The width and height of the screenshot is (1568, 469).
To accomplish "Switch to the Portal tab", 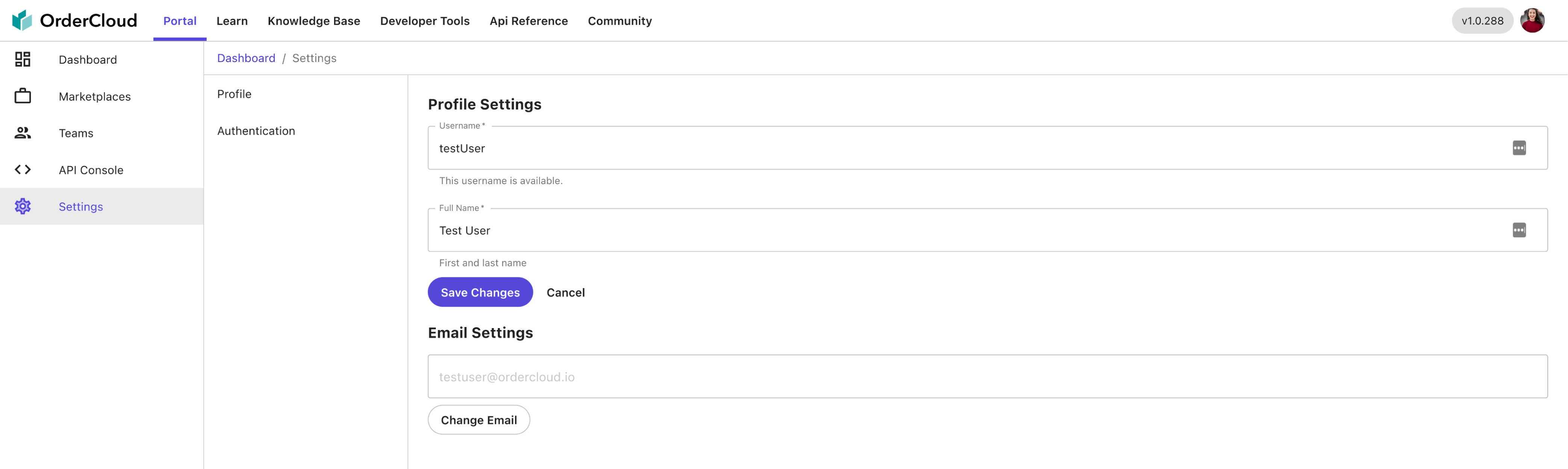I will (x=180, y=21).
